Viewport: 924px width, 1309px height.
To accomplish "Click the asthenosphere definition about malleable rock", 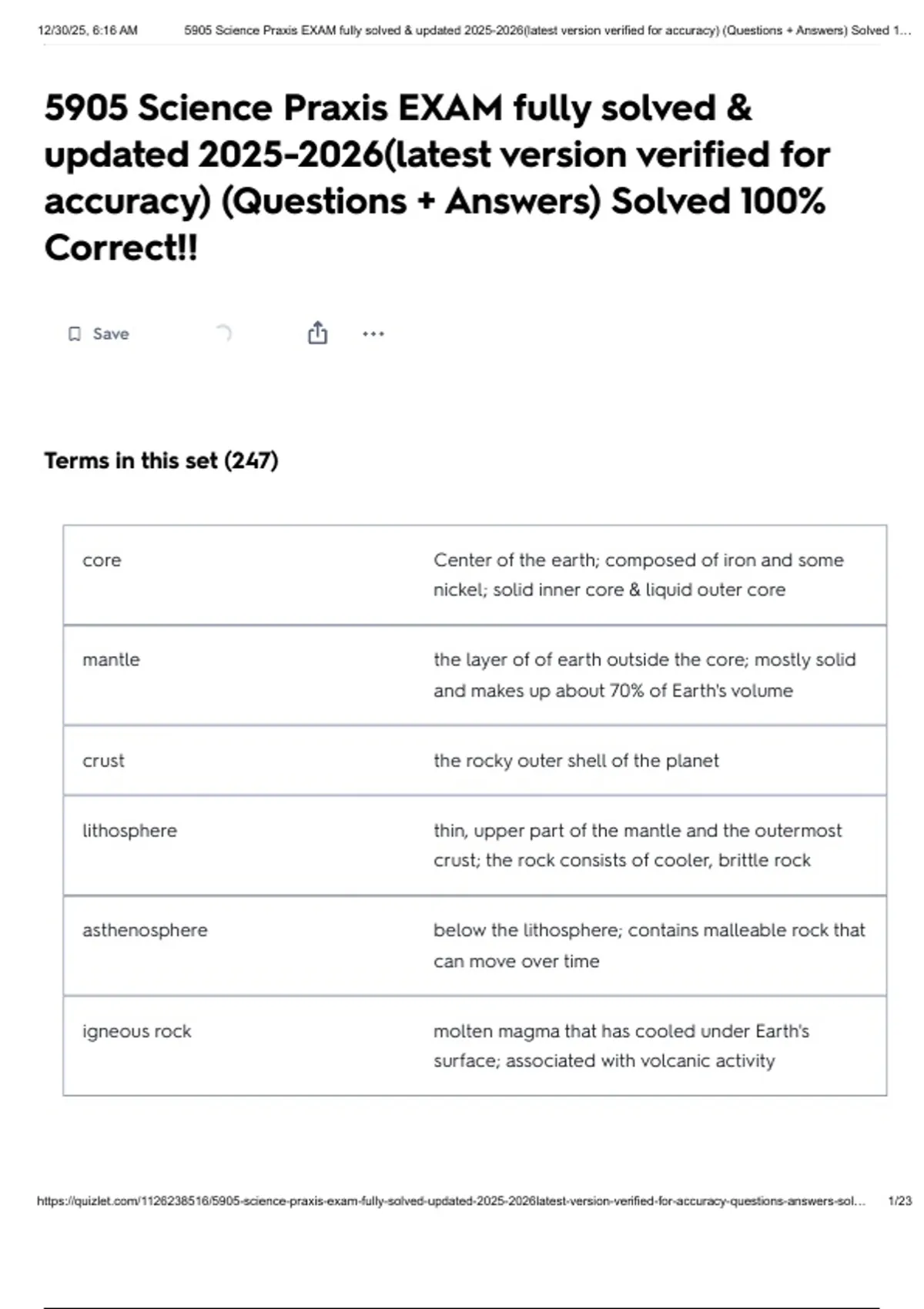I will [649, 946].
